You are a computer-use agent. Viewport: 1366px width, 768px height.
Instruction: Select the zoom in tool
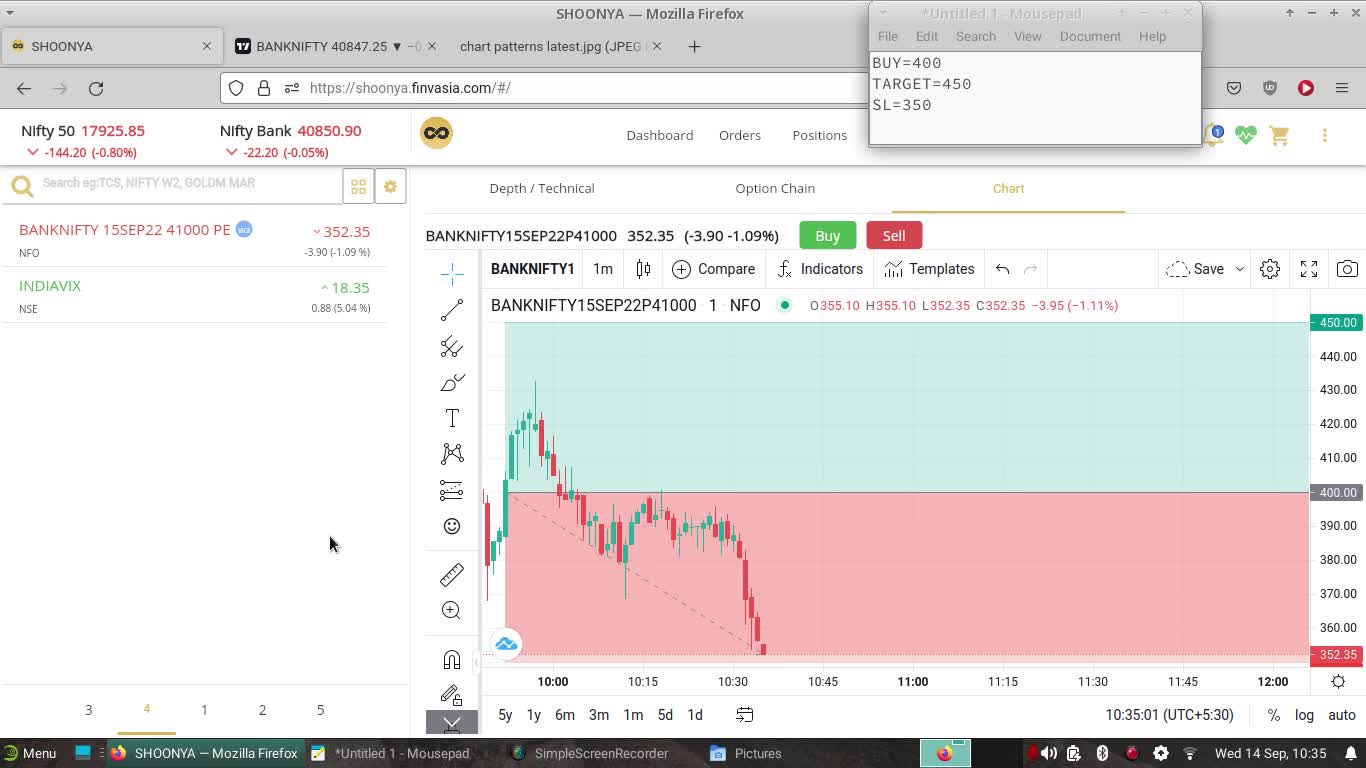pos(452,610)
